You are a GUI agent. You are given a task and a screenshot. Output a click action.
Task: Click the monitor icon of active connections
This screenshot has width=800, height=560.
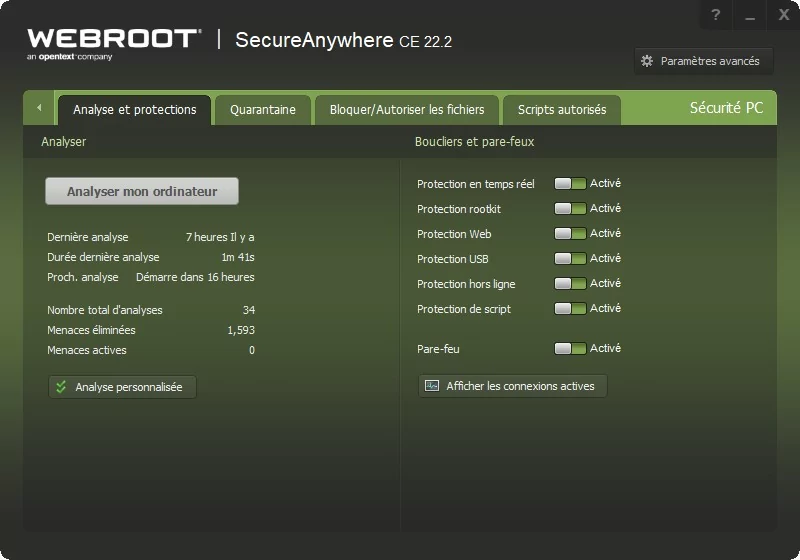(x=432, y=386)
